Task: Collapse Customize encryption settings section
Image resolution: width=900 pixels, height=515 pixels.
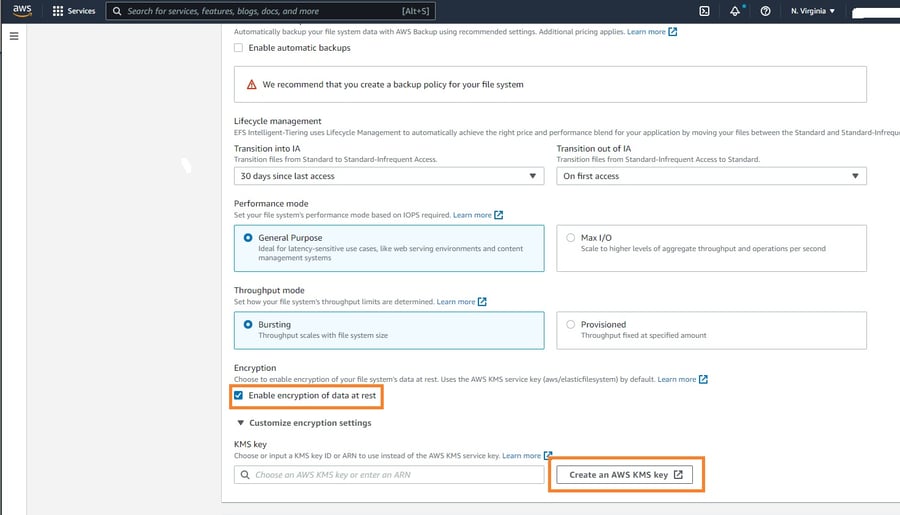Action: 240,423
